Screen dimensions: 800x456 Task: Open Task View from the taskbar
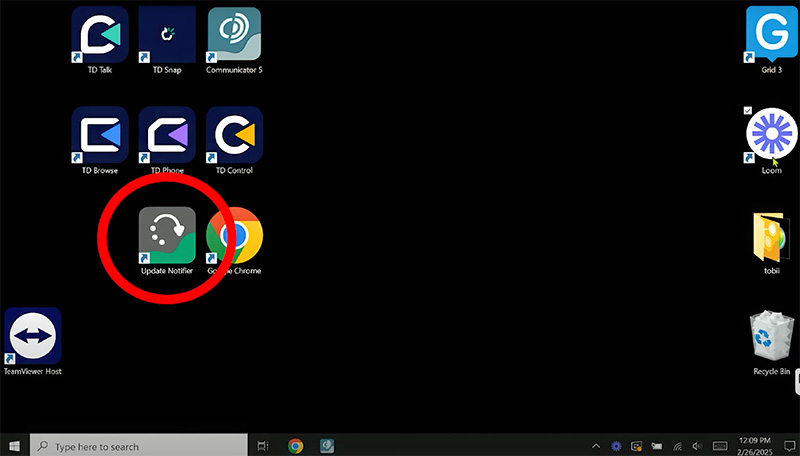pyautogui.click(x=263, y=446)
